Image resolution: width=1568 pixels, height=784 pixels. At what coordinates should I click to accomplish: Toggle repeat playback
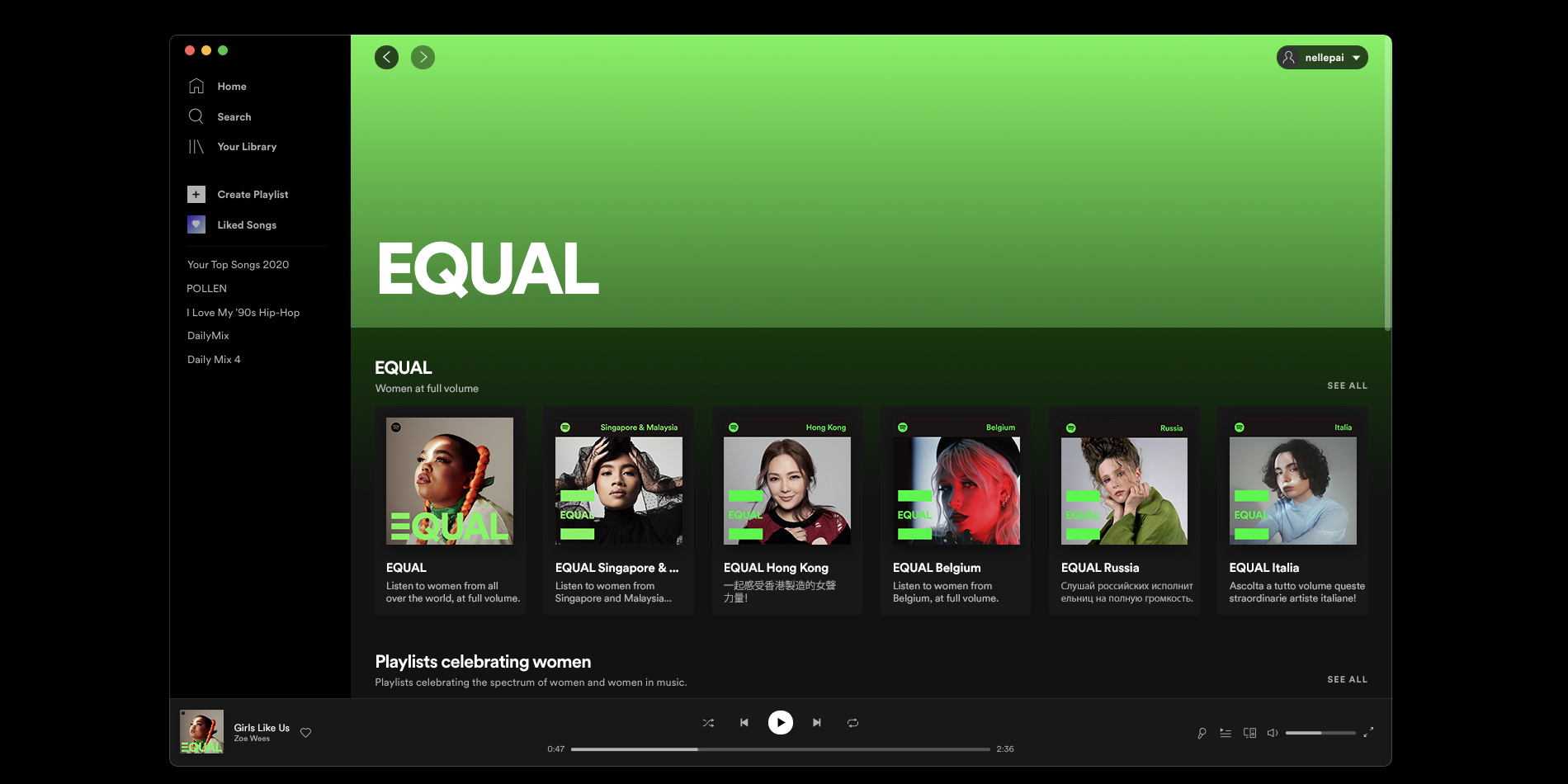pyautogui.click(x=852, y=722)
